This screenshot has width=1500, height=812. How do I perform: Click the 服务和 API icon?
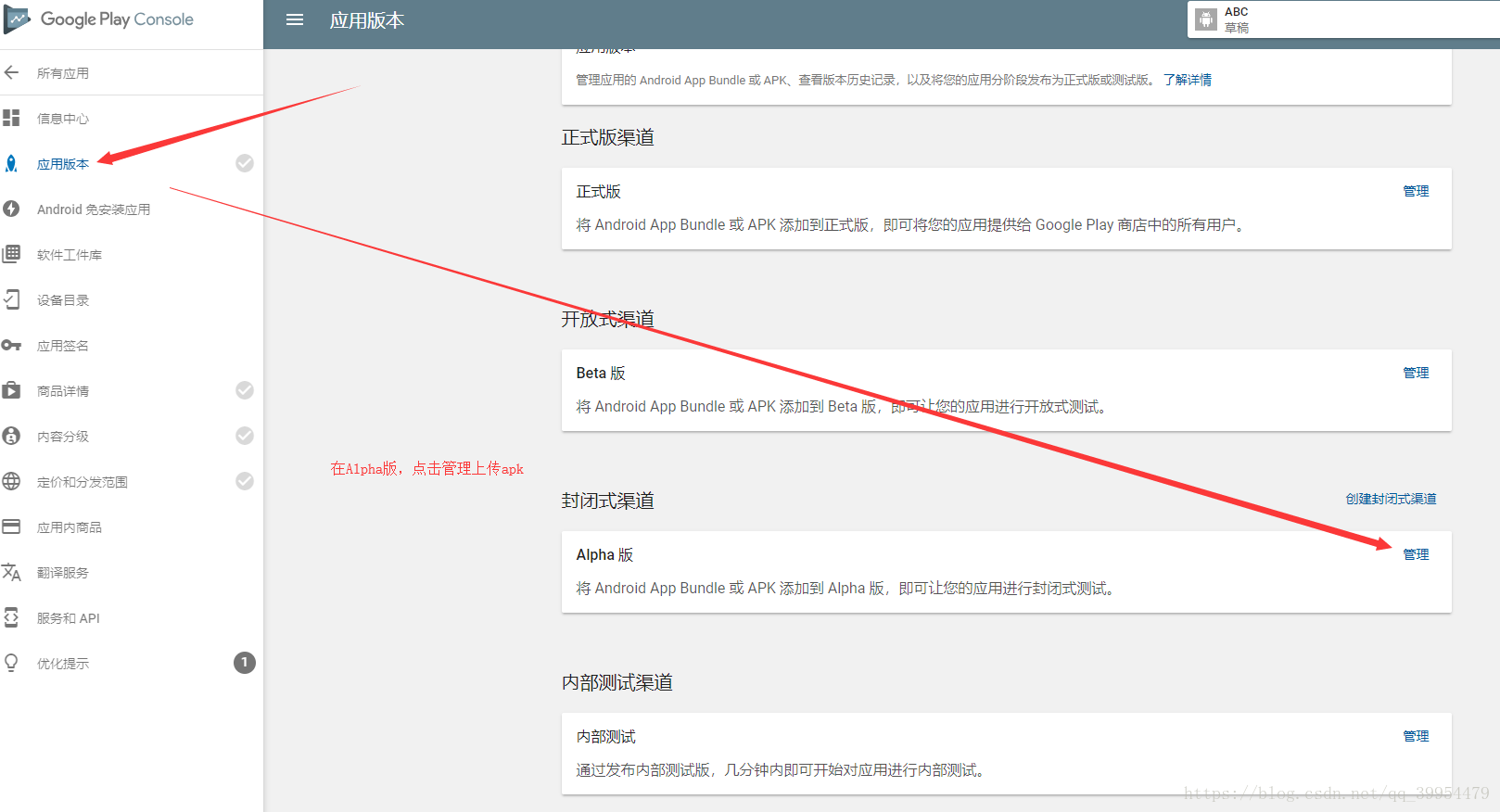pyautogui.click(x=11, y=617)
